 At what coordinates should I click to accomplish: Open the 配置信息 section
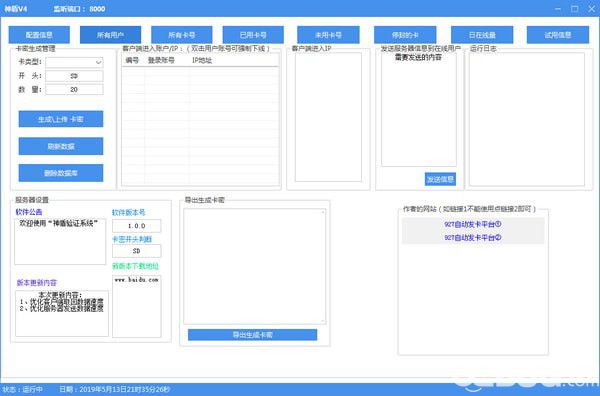tap(39, 35)
